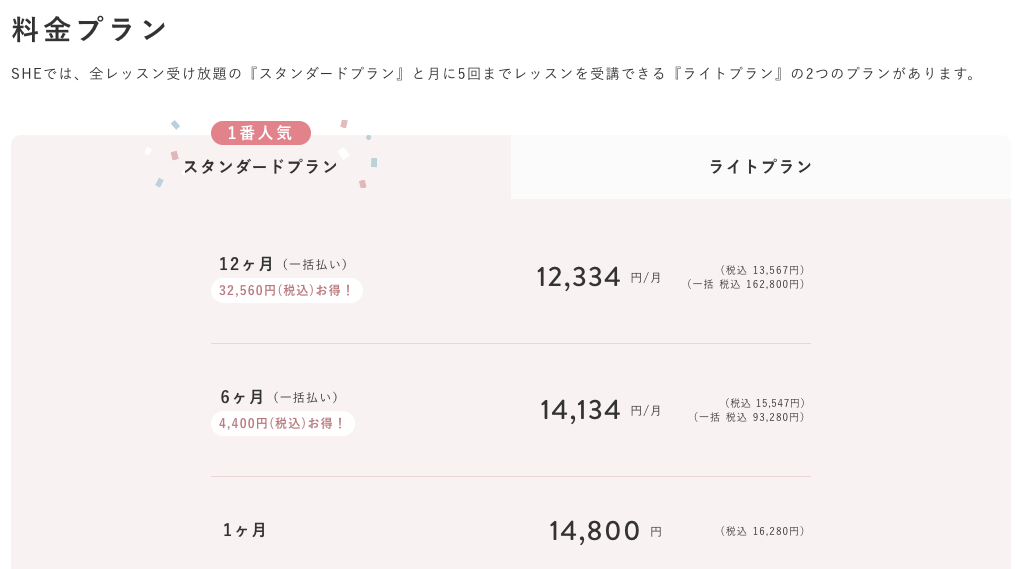Click the 14,800 price
The width and height of the screenshot is (1015, 569).
[594, 531]
